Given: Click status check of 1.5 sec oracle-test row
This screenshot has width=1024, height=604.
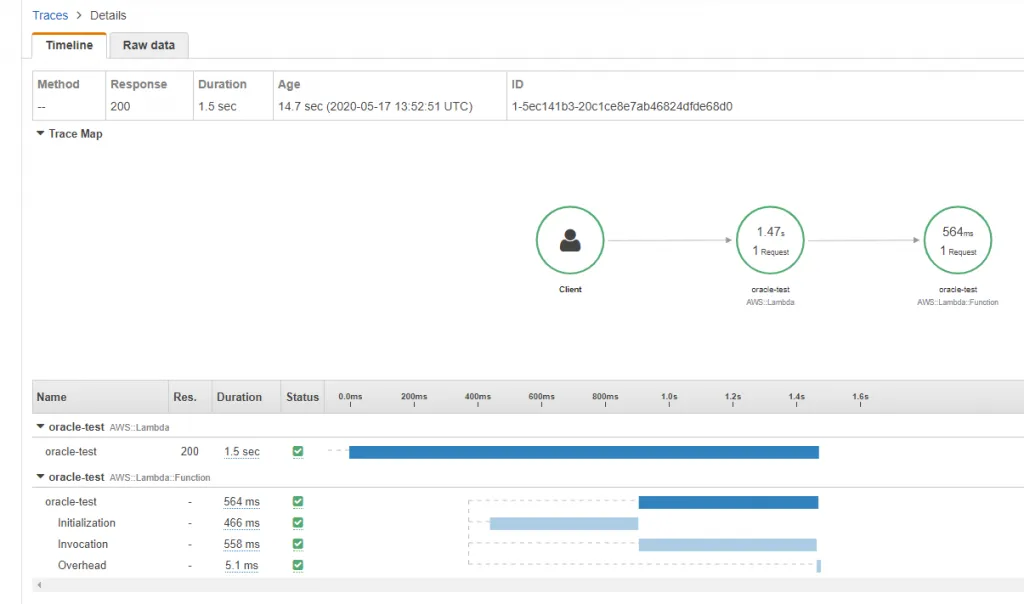Looking at the screenshot, I should 298,452.
